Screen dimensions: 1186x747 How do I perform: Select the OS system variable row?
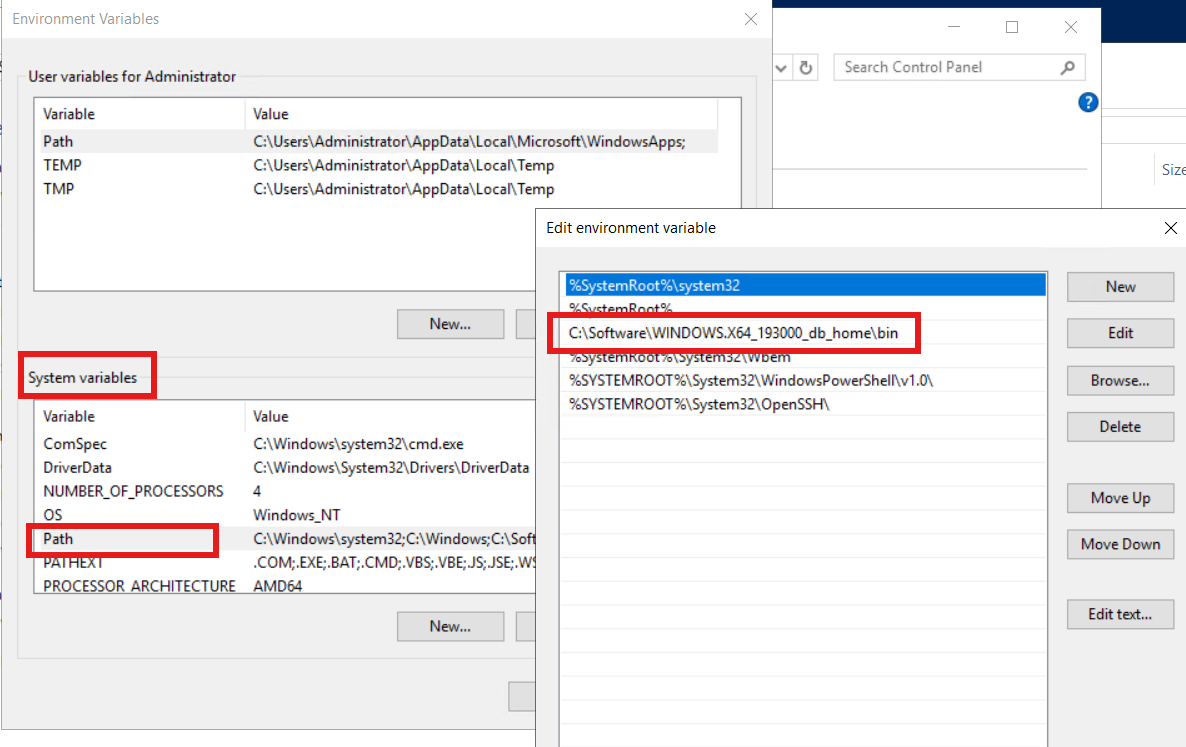pyautogui.click(x=287, y=515)
